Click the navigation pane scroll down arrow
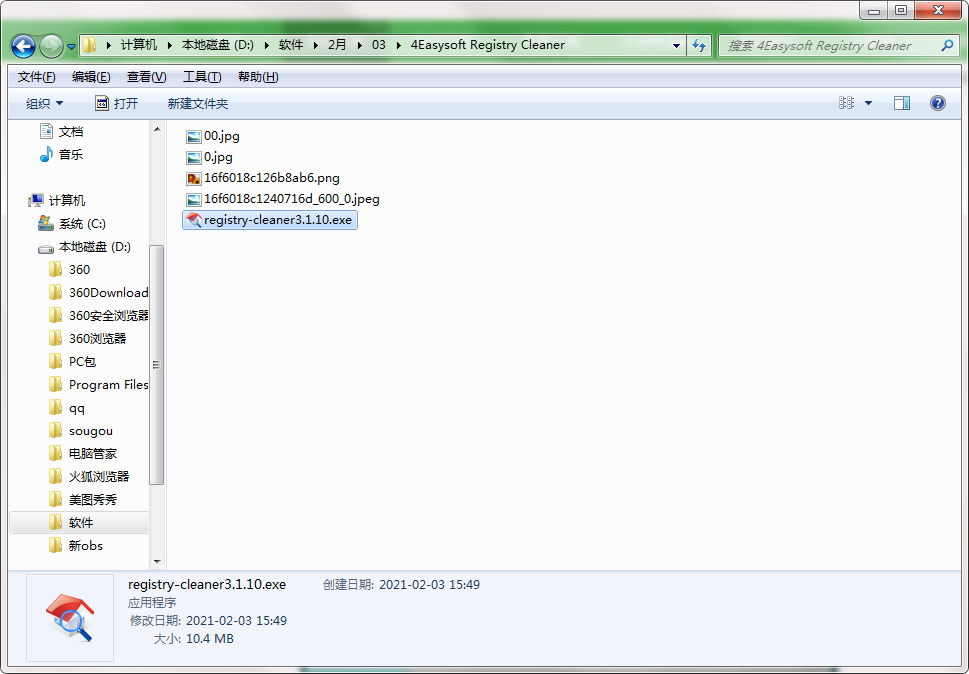This screenshot has height=674, width=969. (x=157, y=562)
